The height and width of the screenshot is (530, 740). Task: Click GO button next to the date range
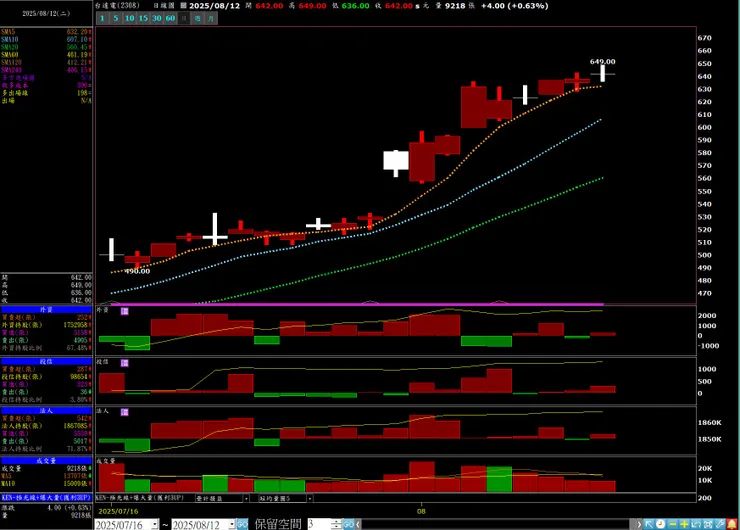click(243, 524)
